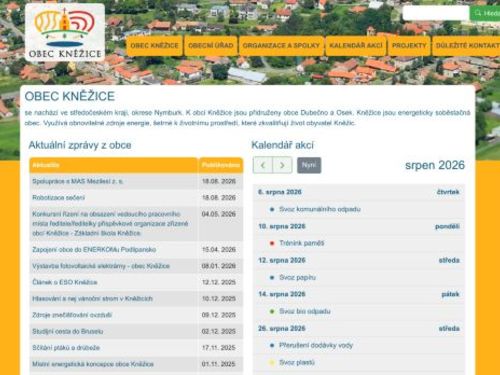Screen dimensions: 500x375
Task: Open Místní energetická koncepce obce Kněžice
Action: 93,364
